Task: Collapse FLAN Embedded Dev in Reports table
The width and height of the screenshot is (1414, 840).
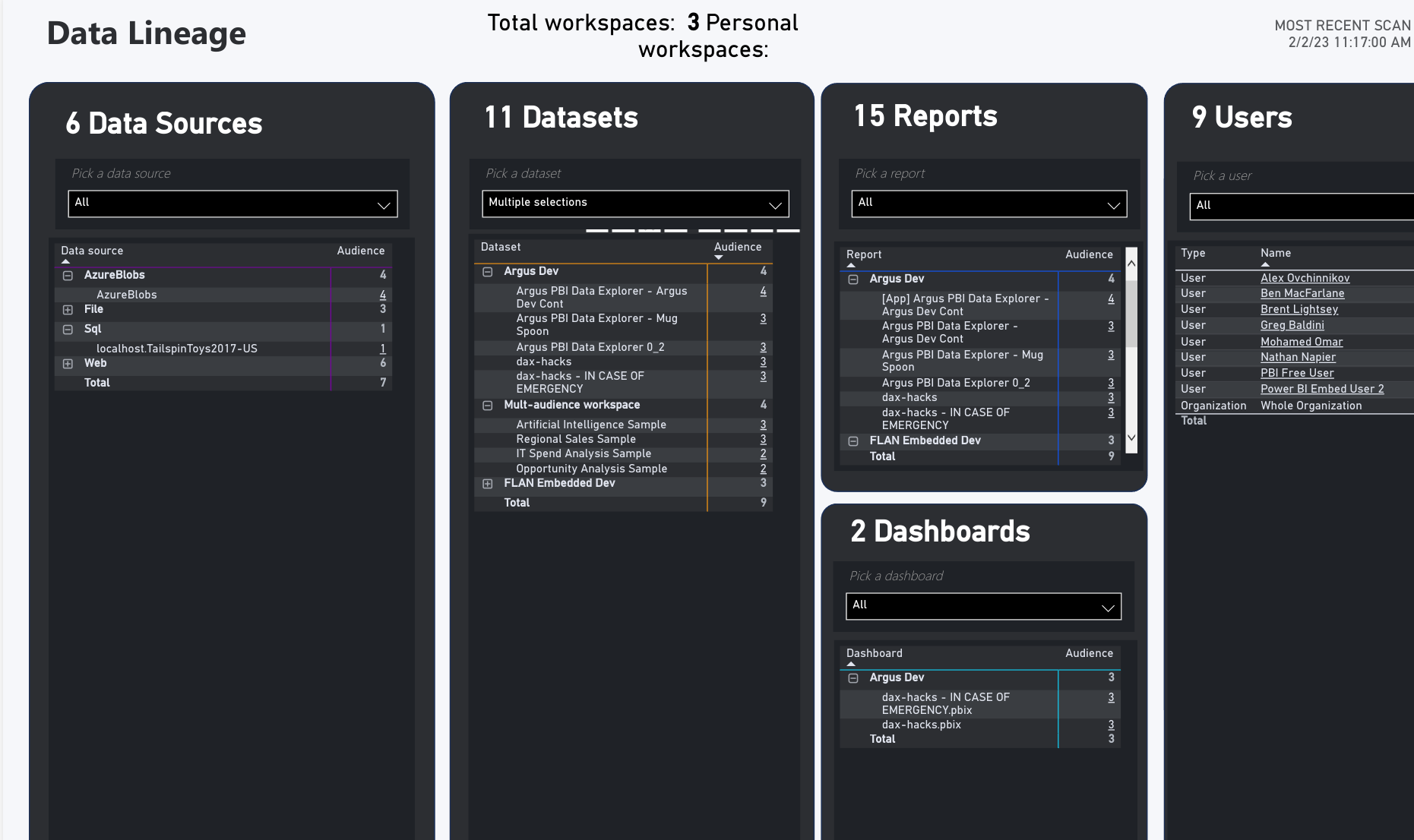Action: [853, 441]
